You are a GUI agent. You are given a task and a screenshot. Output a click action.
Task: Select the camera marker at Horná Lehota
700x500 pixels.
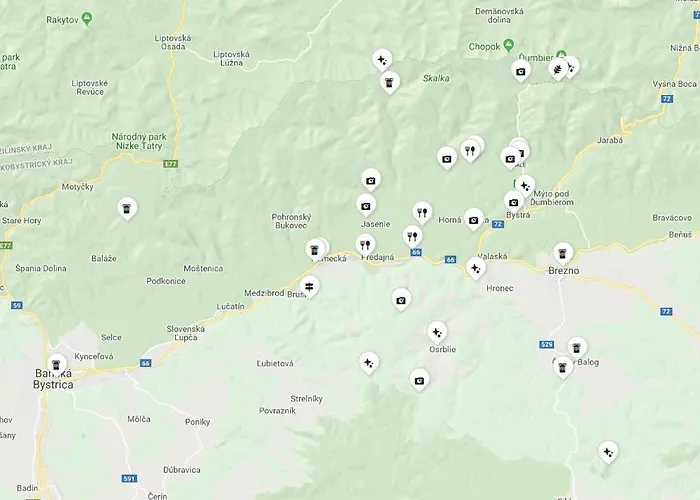pos(474,220)
